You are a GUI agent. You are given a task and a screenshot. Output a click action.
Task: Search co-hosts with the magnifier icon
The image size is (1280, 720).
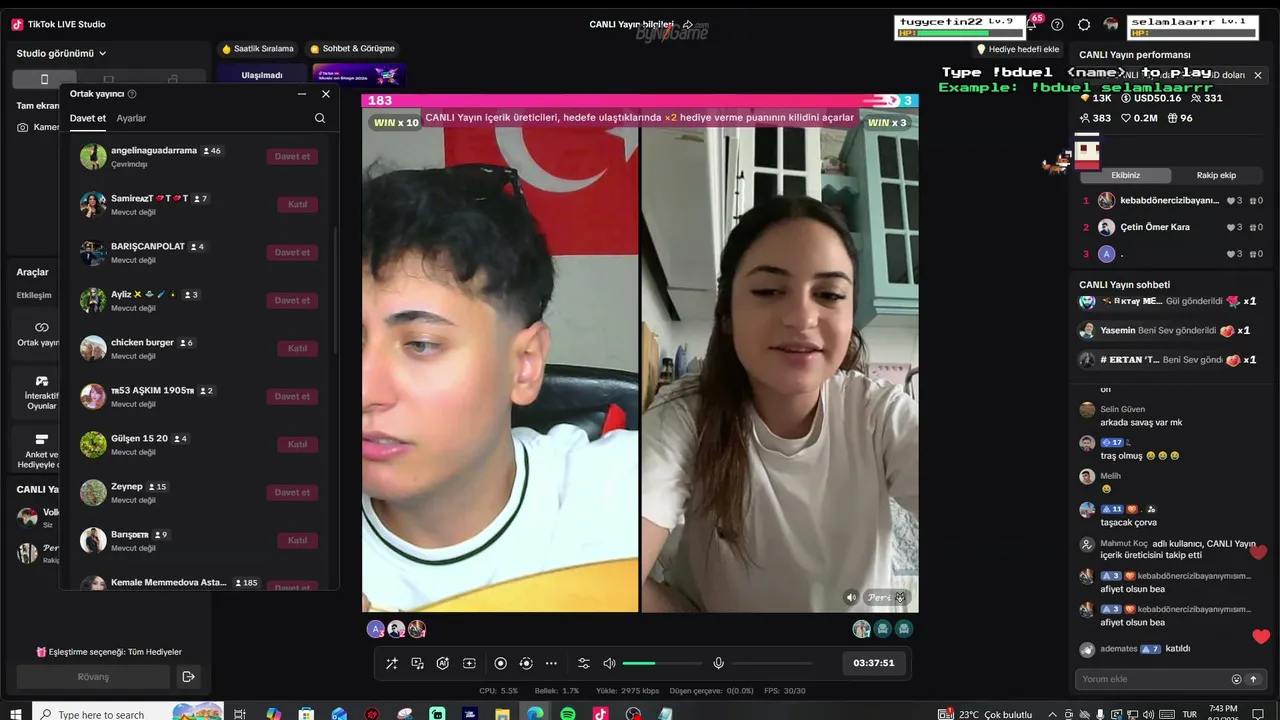click(320, 118)
